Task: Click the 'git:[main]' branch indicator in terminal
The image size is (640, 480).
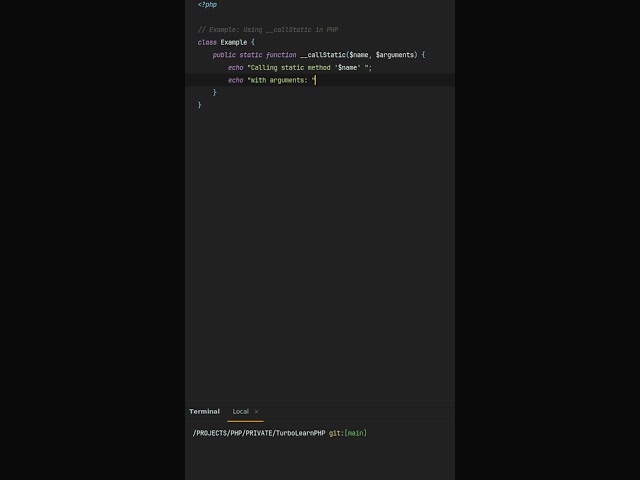Action: pyautogui.click(x=348, y=433)
